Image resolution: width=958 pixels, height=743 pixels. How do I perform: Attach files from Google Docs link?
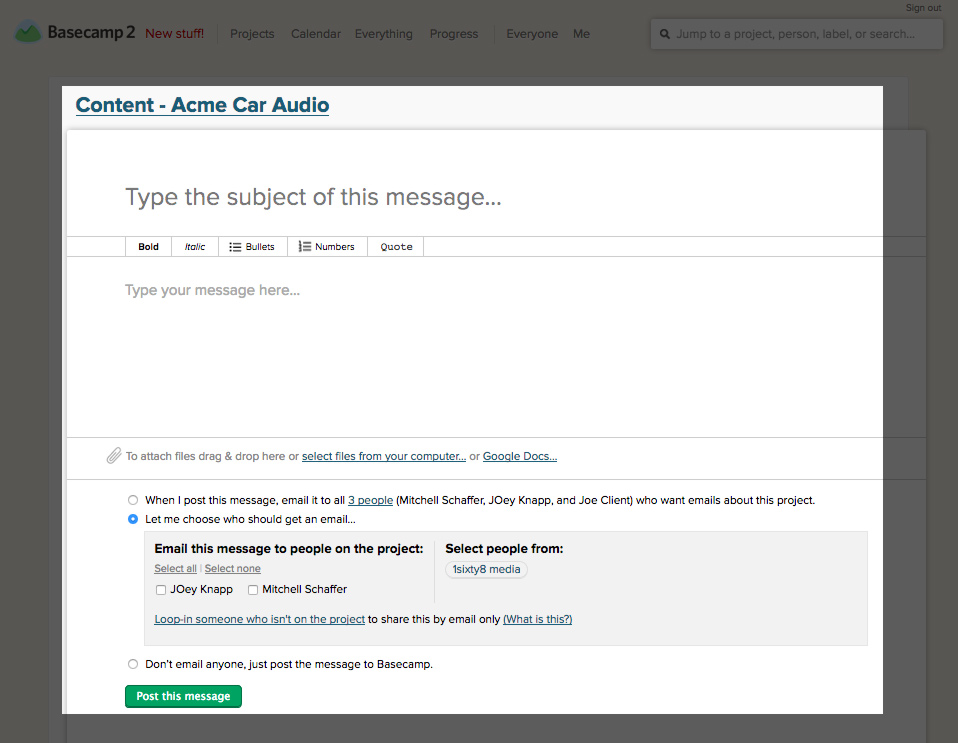point(520,456)
